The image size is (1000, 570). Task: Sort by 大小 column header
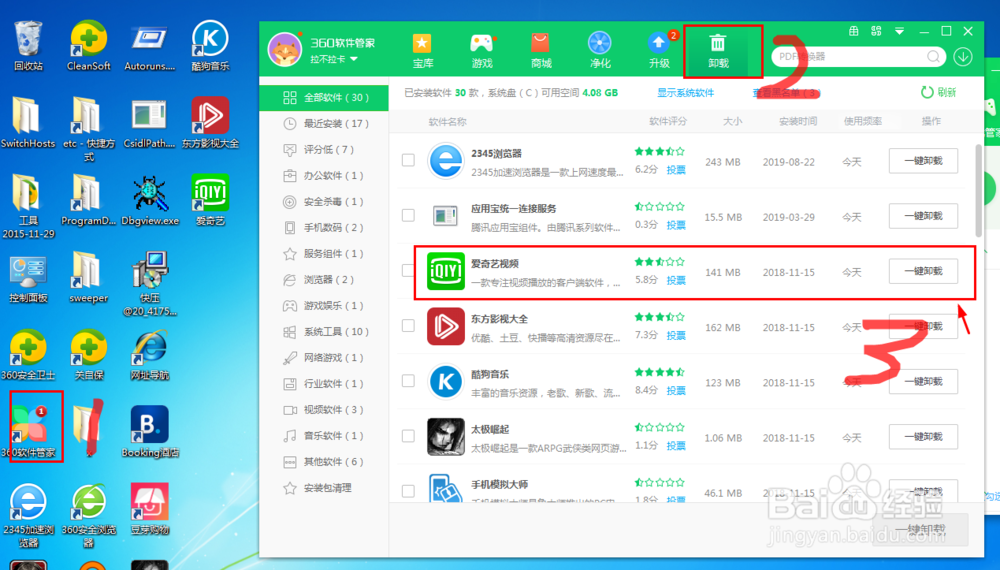point(732,121)
